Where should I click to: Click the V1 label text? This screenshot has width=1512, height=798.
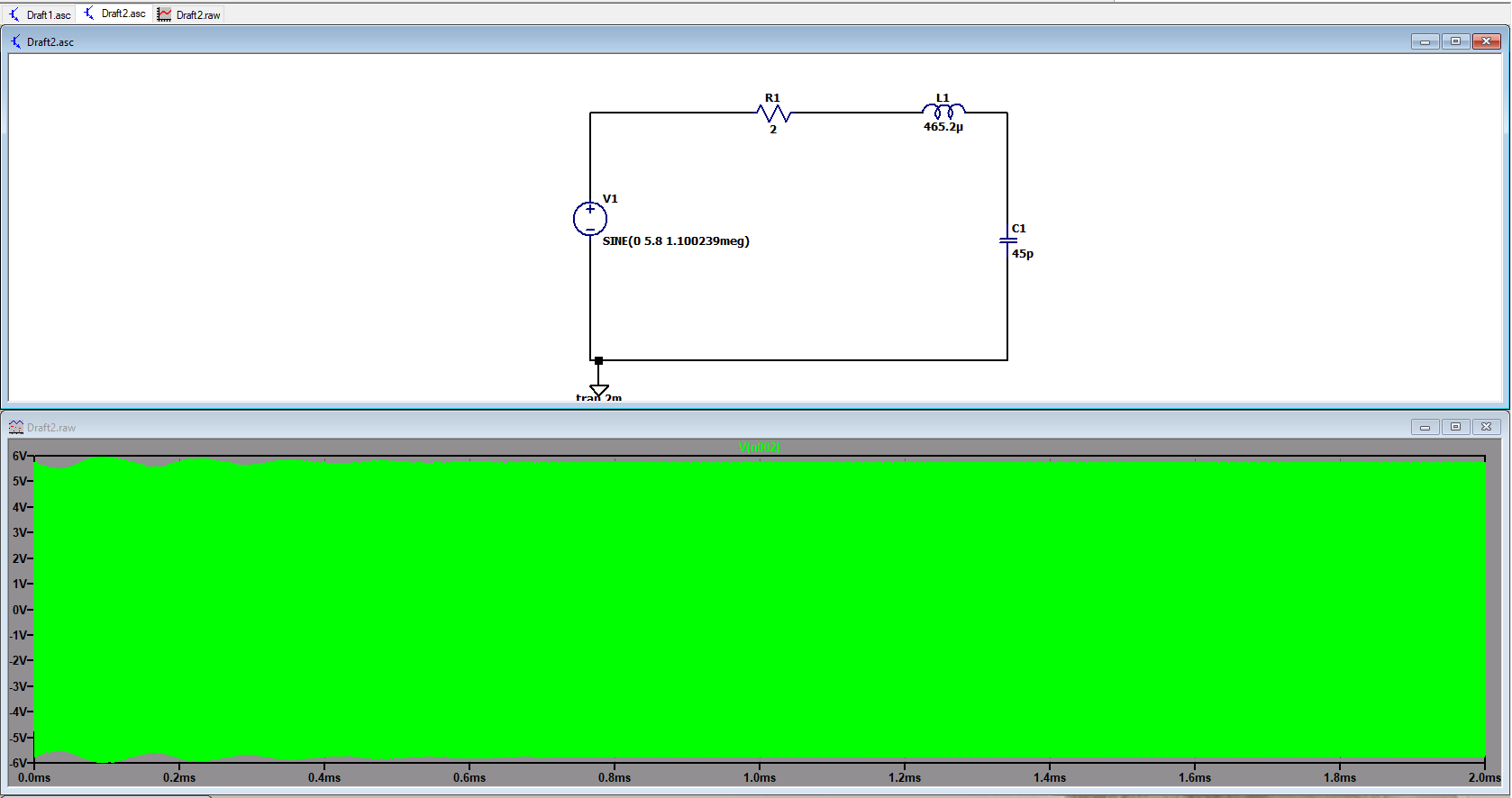[x=610, y=199]
